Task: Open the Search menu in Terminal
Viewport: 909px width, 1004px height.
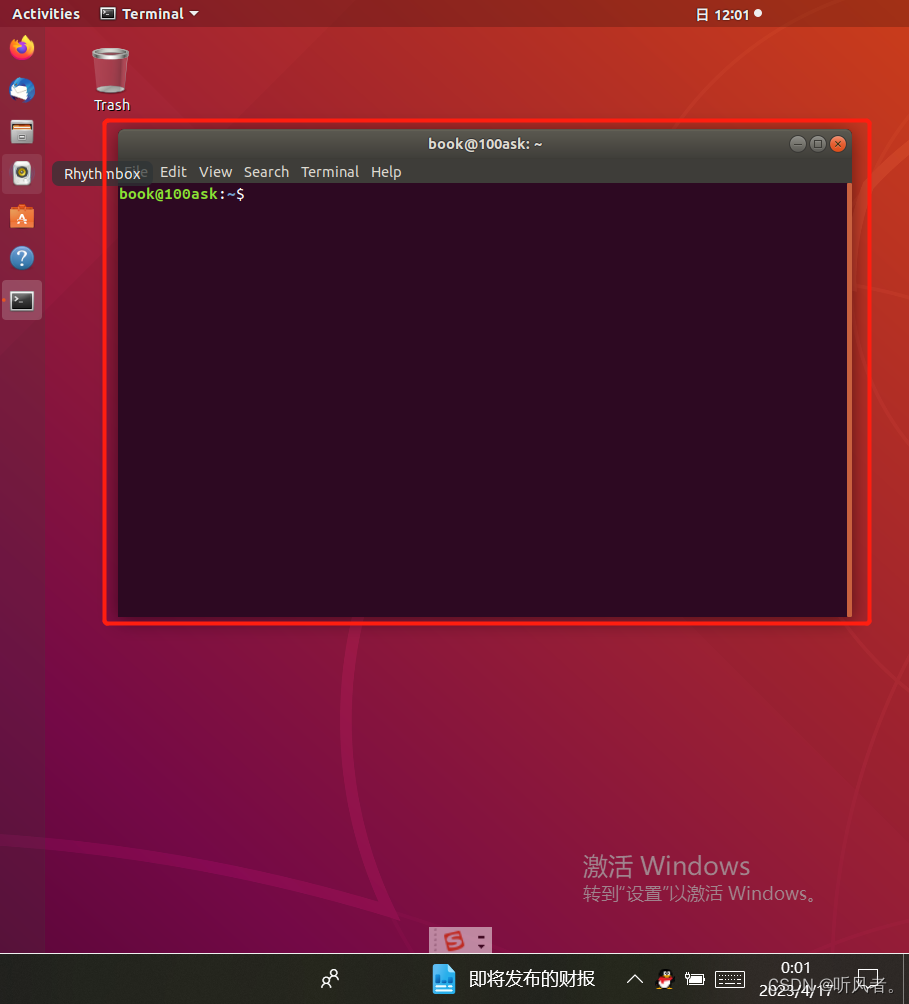Action: [266, 171]
